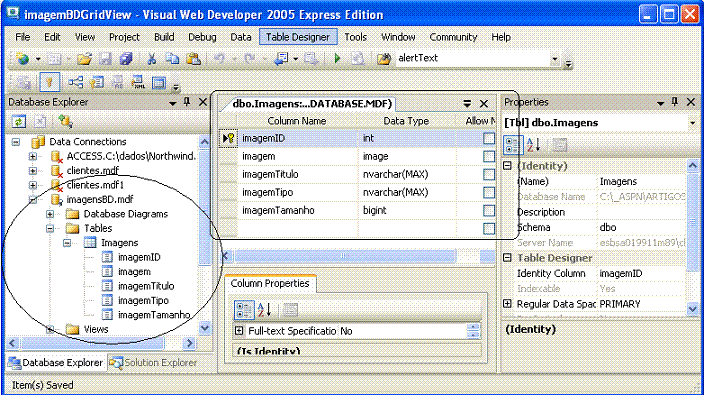This screenshot has height=395, width=704.
Task: Toggle Allow Nulls checkbox in empty last row
Action: click(489, 228)
